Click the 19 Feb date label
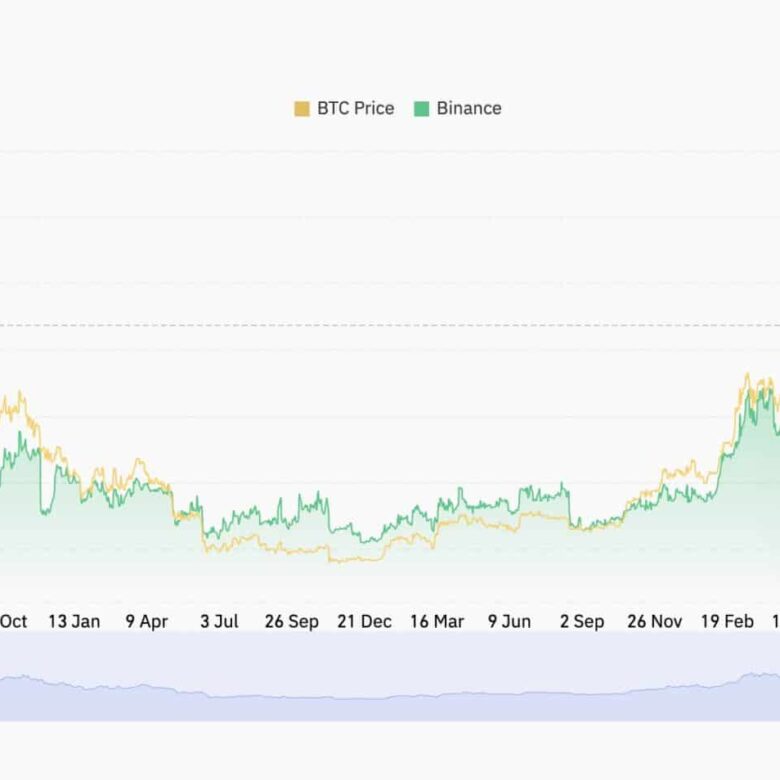This screenshot has height=780, width=780. click(727, 621)
